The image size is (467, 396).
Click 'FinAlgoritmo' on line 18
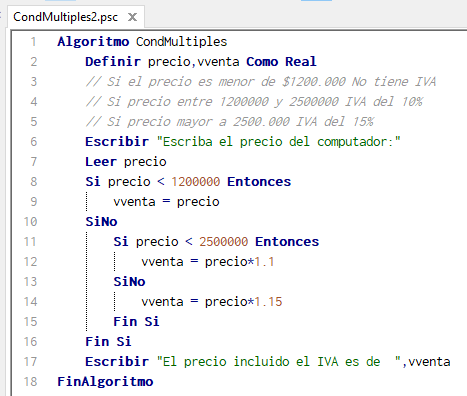pos(105,382)
